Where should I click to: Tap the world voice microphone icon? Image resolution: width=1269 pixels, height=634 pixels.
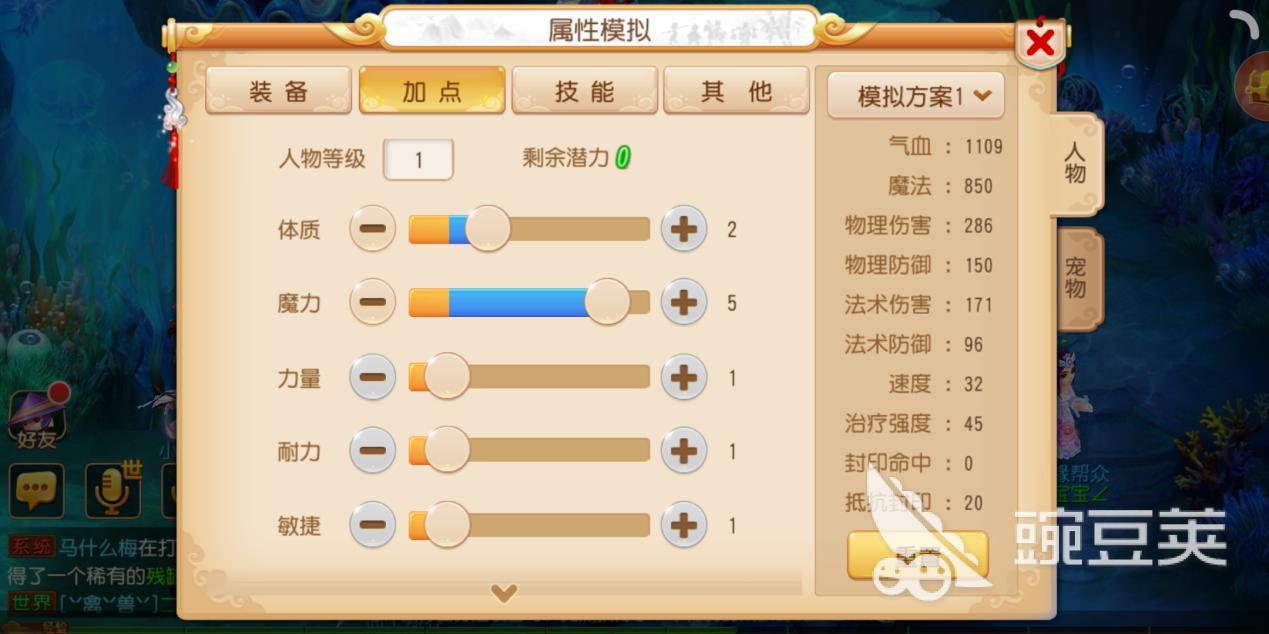point(112,490)
